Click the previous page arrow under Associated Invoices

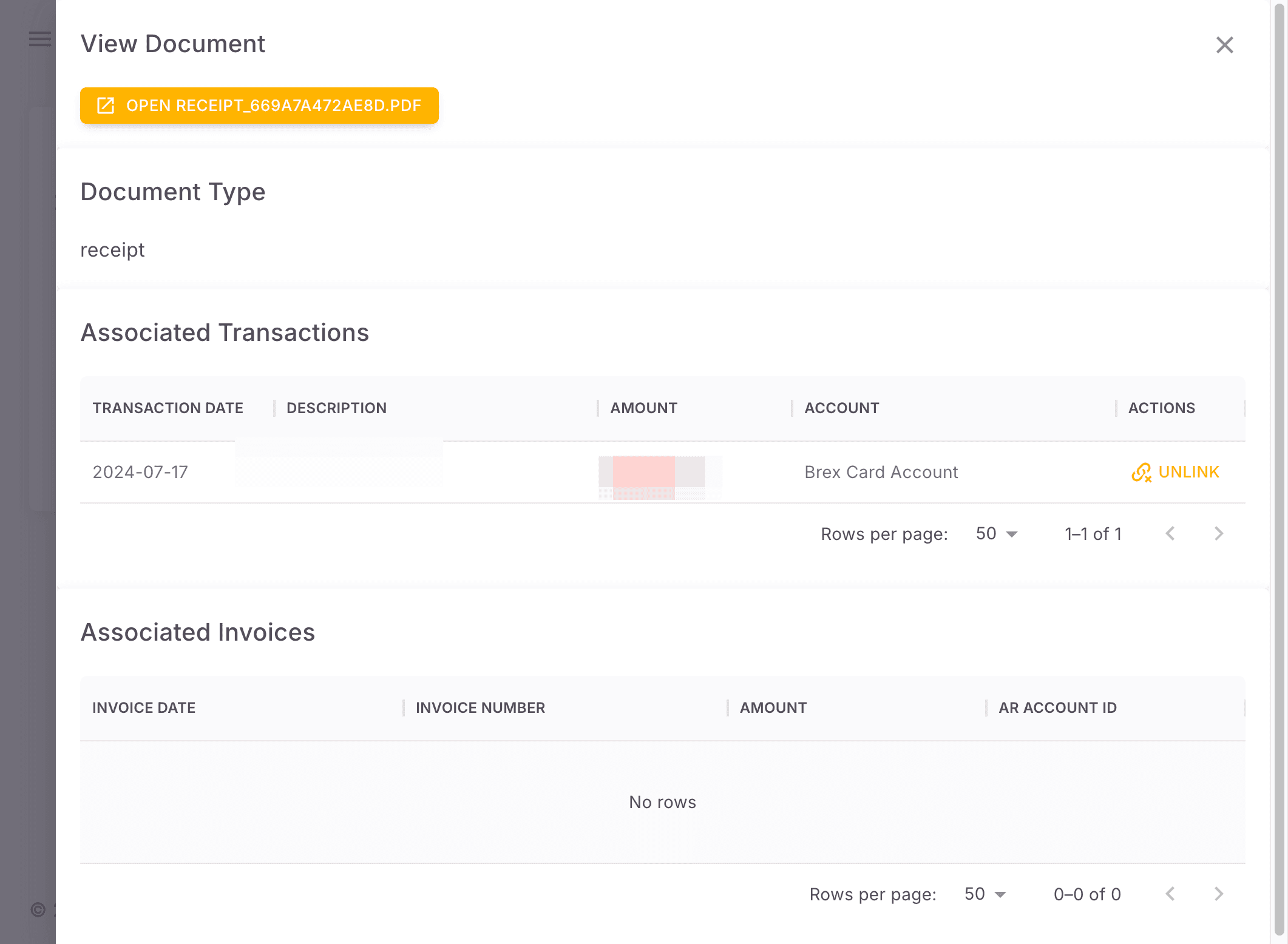tap(1170, 894)
